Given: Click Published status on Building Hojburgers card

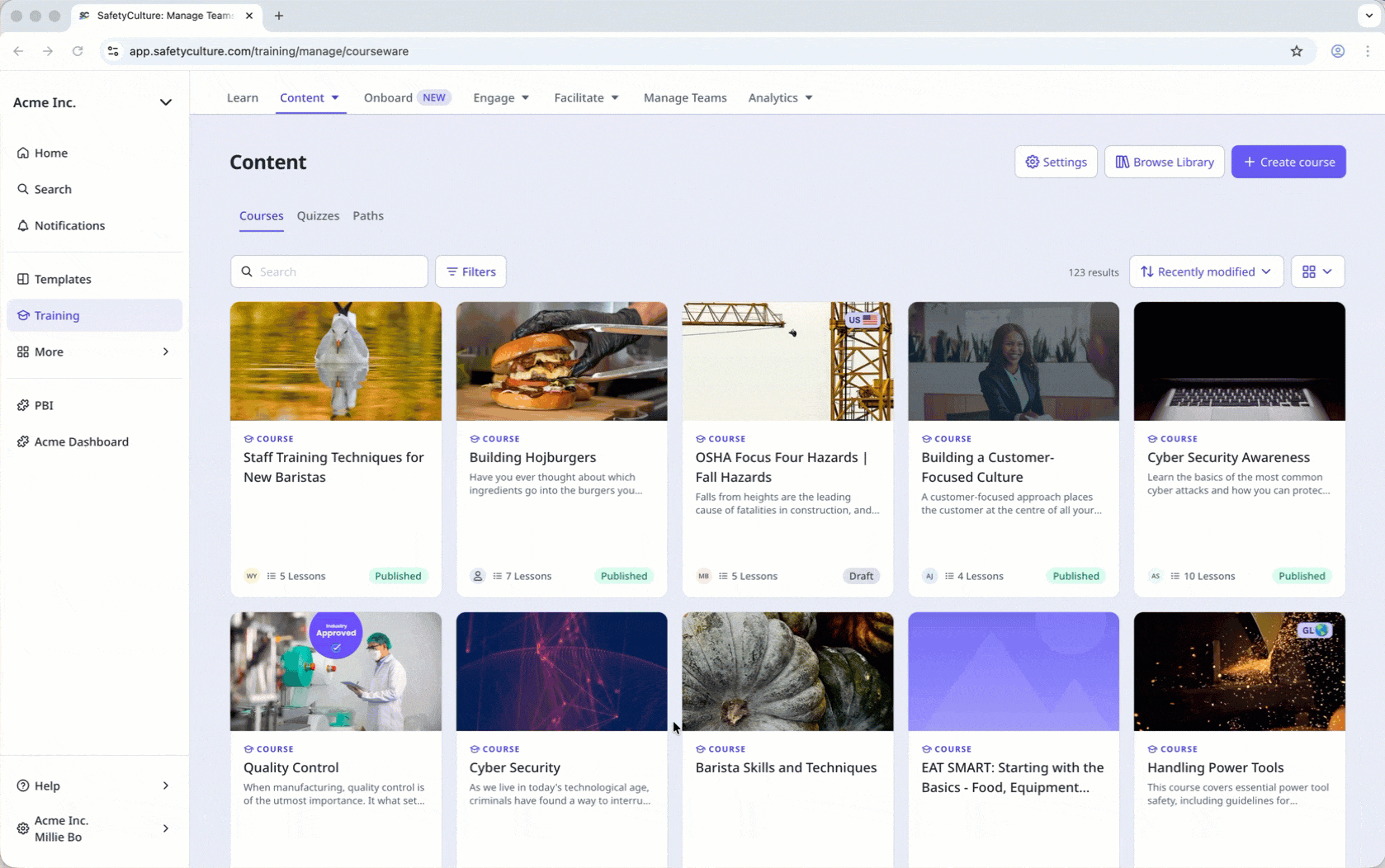Looking at the screenshot, I should [x=624, y=576].
